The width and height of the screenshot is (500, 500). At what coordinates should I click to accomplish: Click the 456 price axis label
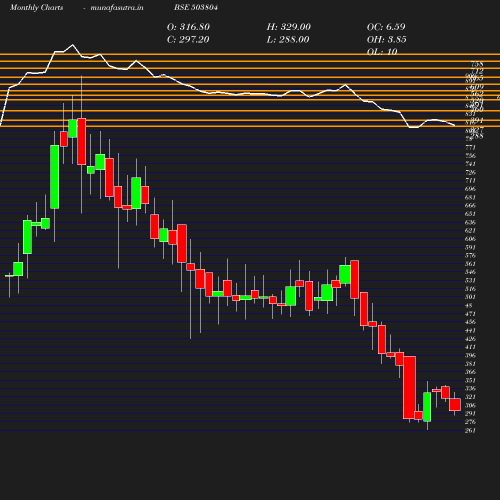(470, 322)
